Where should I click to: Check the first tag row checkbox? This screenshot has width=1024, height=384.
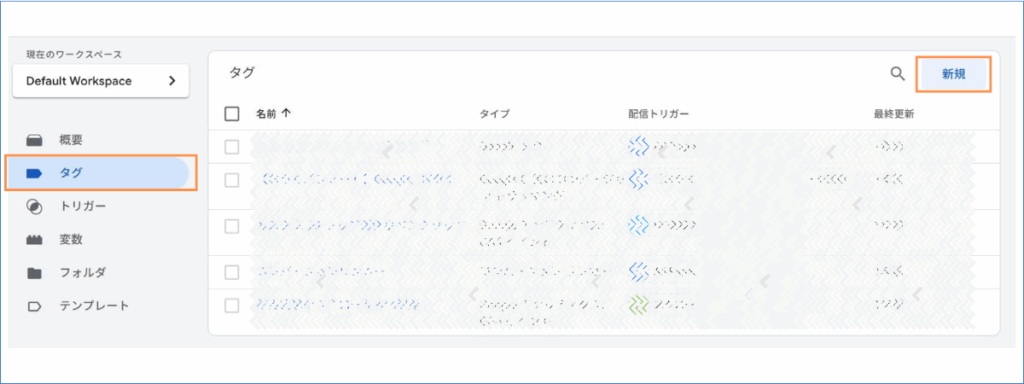coord(232,147)
